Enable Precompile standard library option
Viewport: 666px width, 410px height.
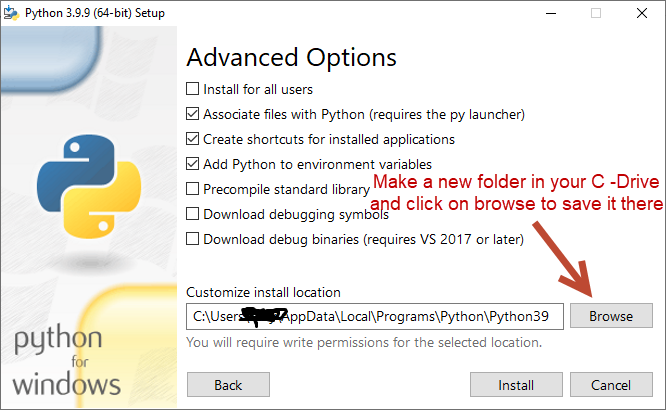pos(193,189)
